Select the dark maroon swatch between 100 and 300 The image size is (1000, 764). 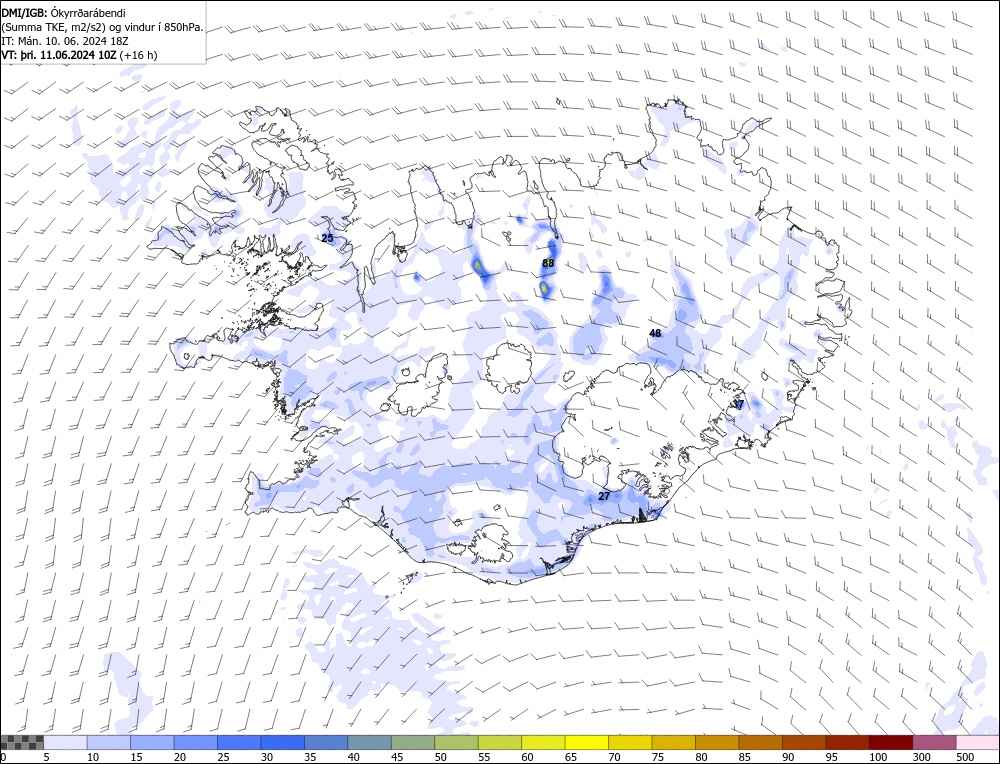[890, 742]
